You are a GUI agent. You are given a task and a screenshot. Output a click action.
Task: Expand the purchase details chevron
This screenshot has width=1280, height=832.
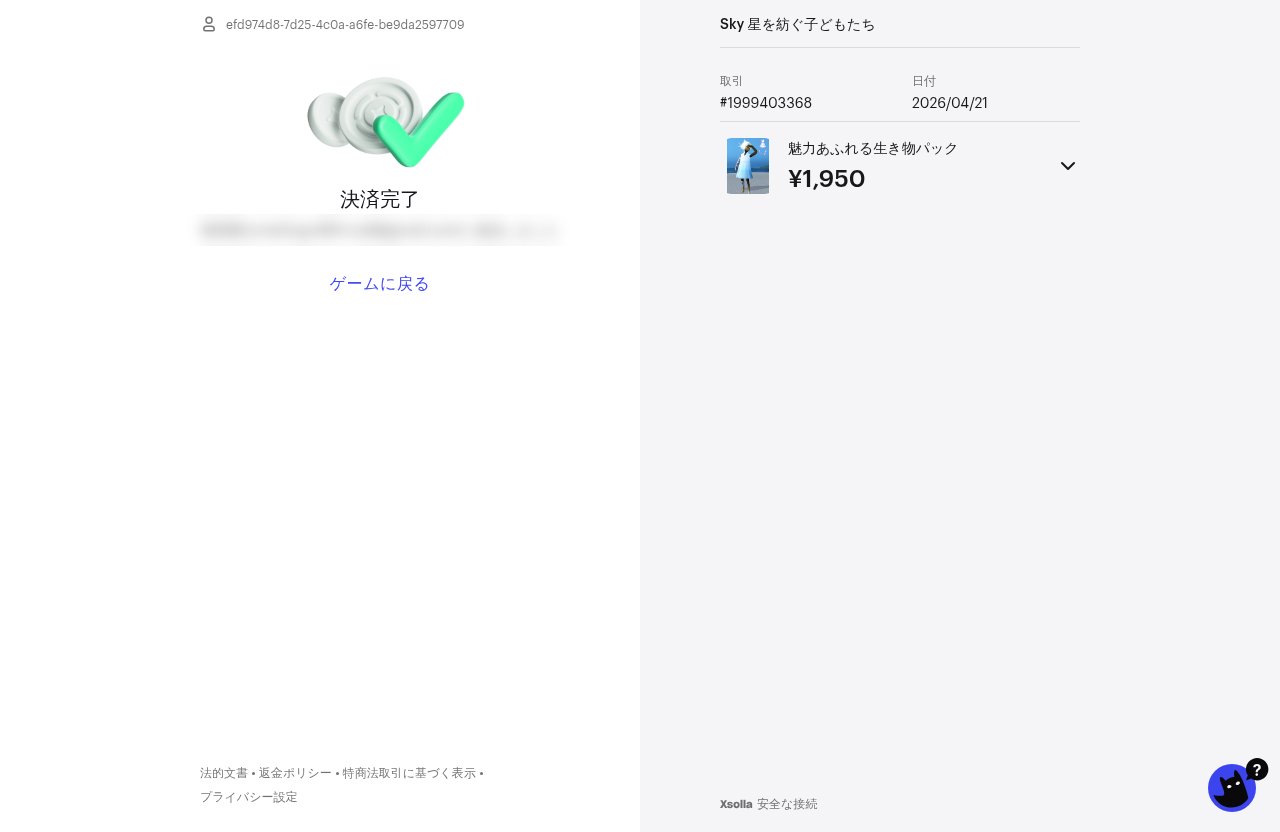coord(1068,166)
